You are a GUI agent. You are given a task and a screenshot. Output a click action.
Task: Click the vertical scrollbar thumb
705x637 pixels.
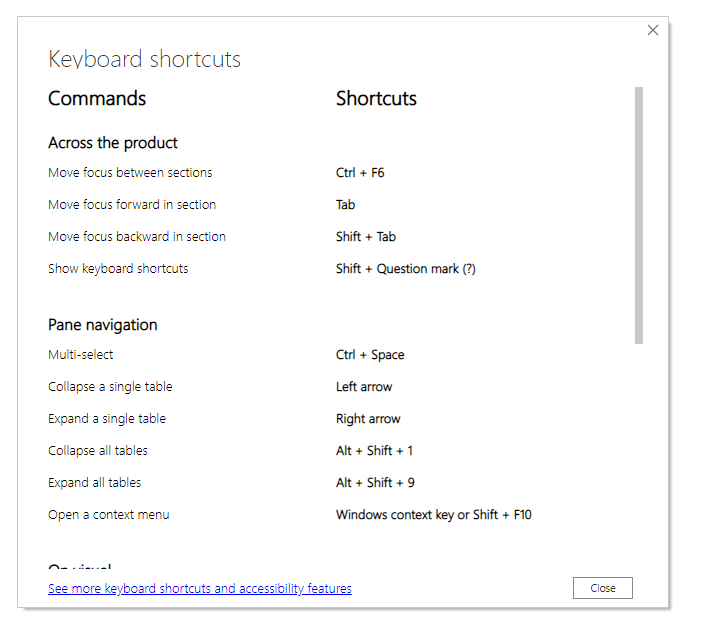(x=638, y=215)
